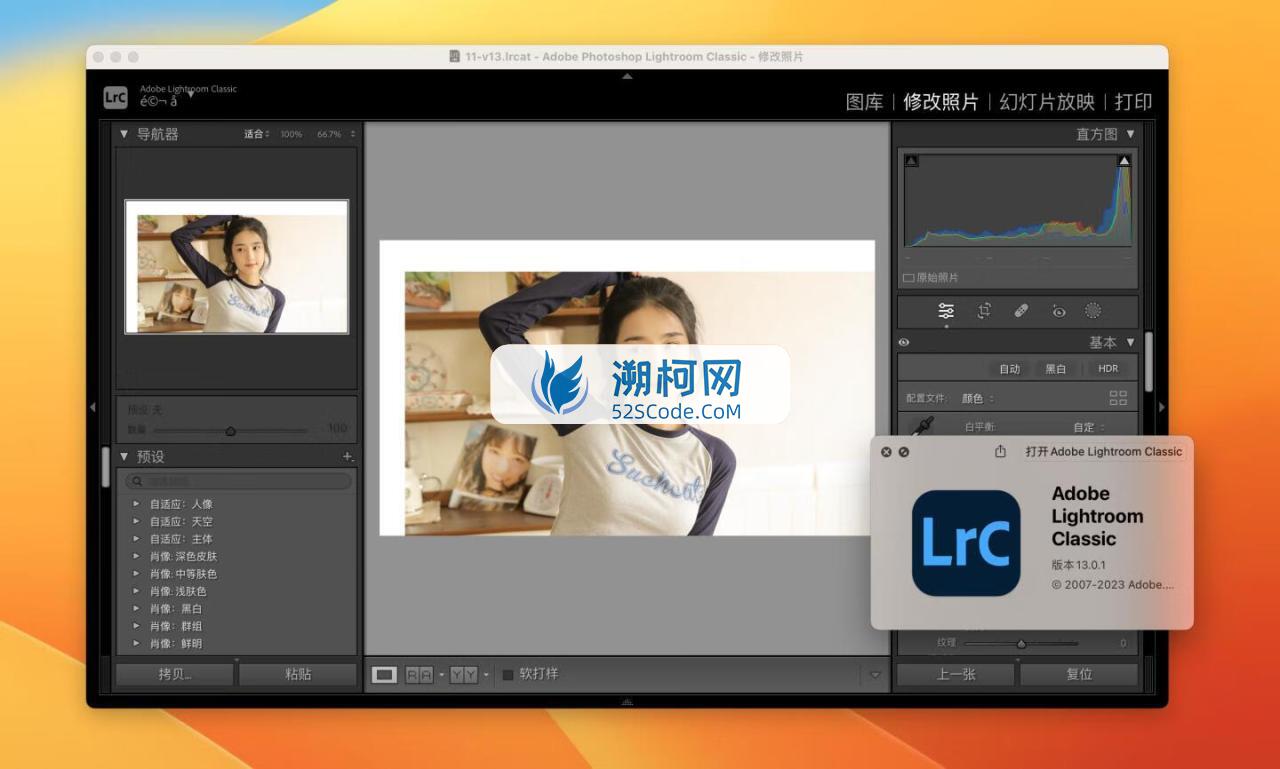Select Loupe view icon in toolbar

tap(384, 675)
